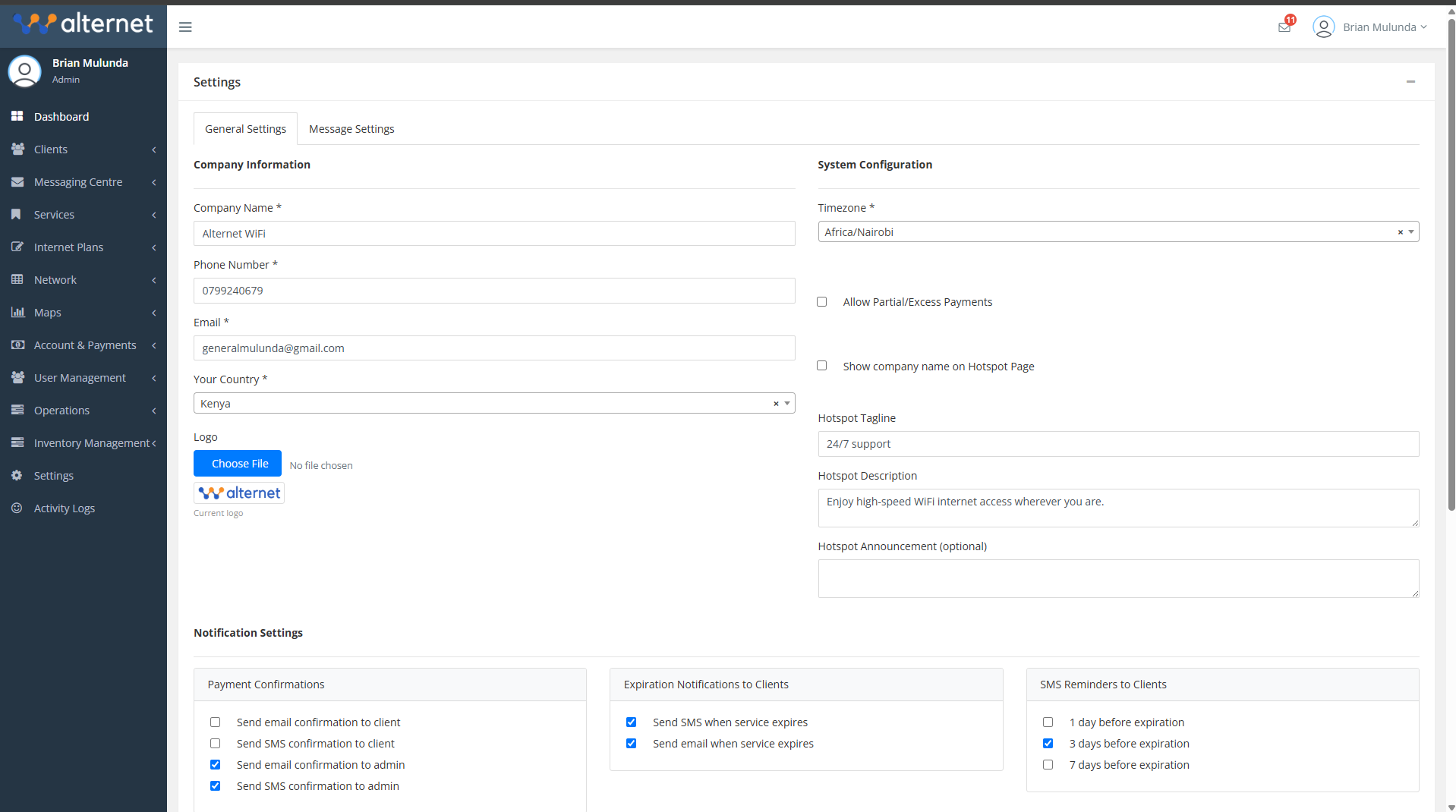Image resolution: width=1456 pixels, height=812 pixels.
Task: Click the Choose File button for logo upload
Action: click(x=238, y=463)
